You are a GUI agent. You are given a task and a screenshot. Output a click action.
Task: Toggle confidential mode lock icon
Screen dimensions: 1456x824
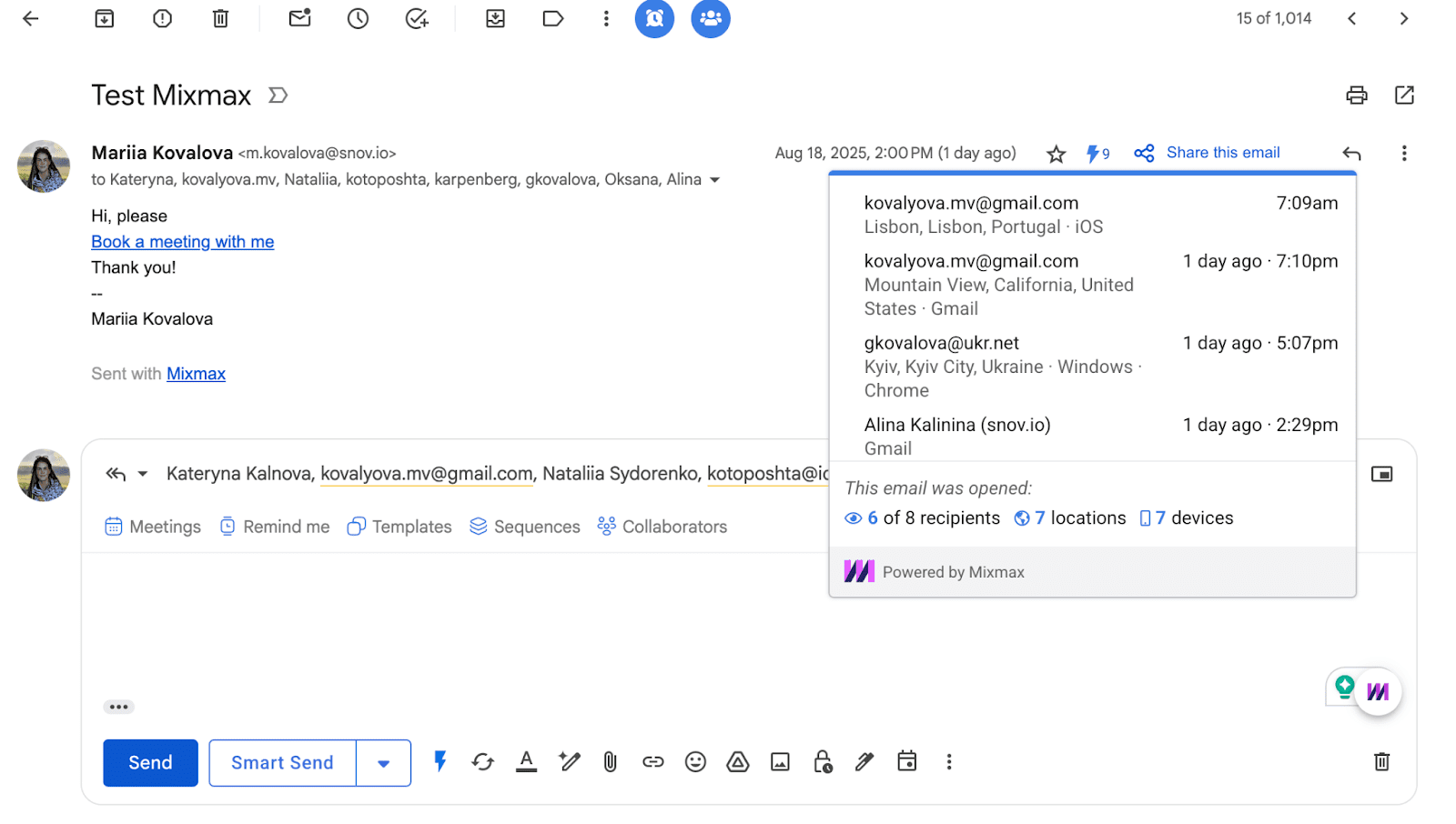[823, 762]
